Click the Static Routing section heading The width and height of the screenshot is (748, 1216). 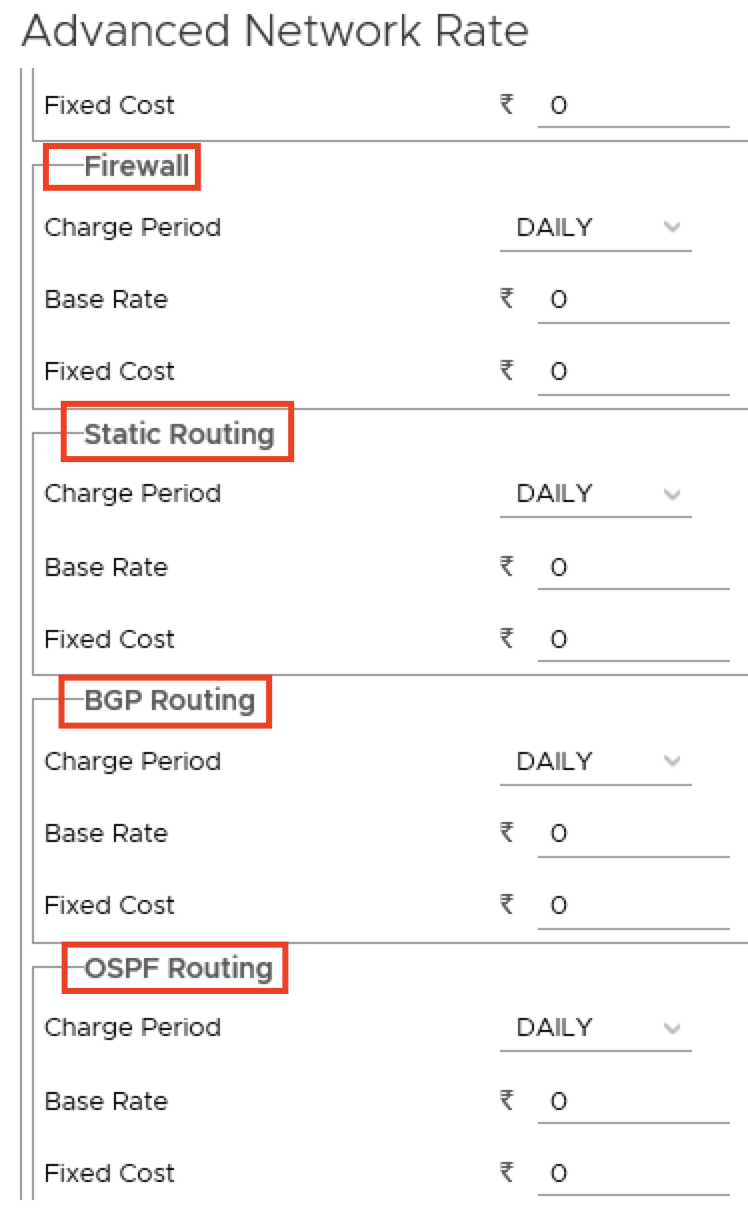[179, 434]
